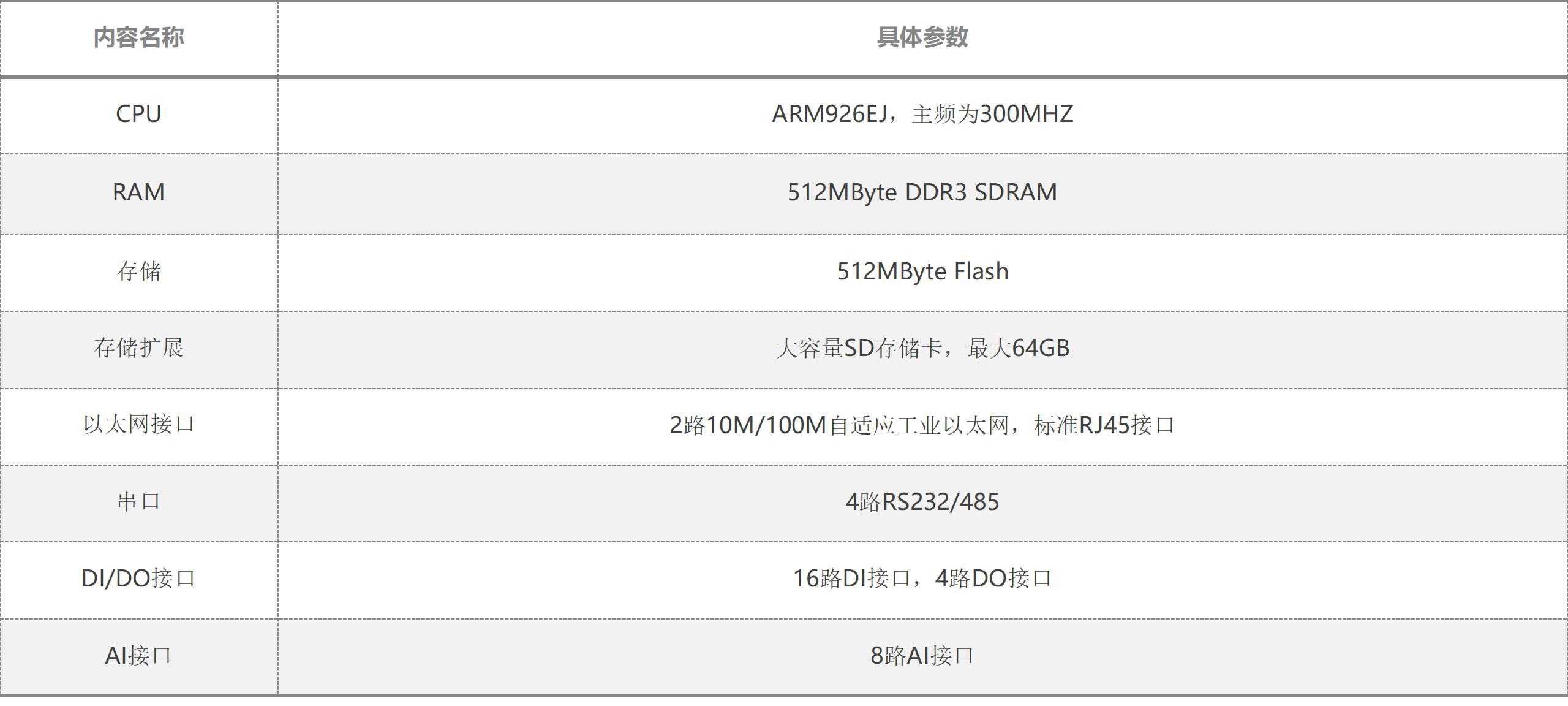
Task: Click the RJ45接口 text in Ethernet row
Action: [x=1127, y=425]
